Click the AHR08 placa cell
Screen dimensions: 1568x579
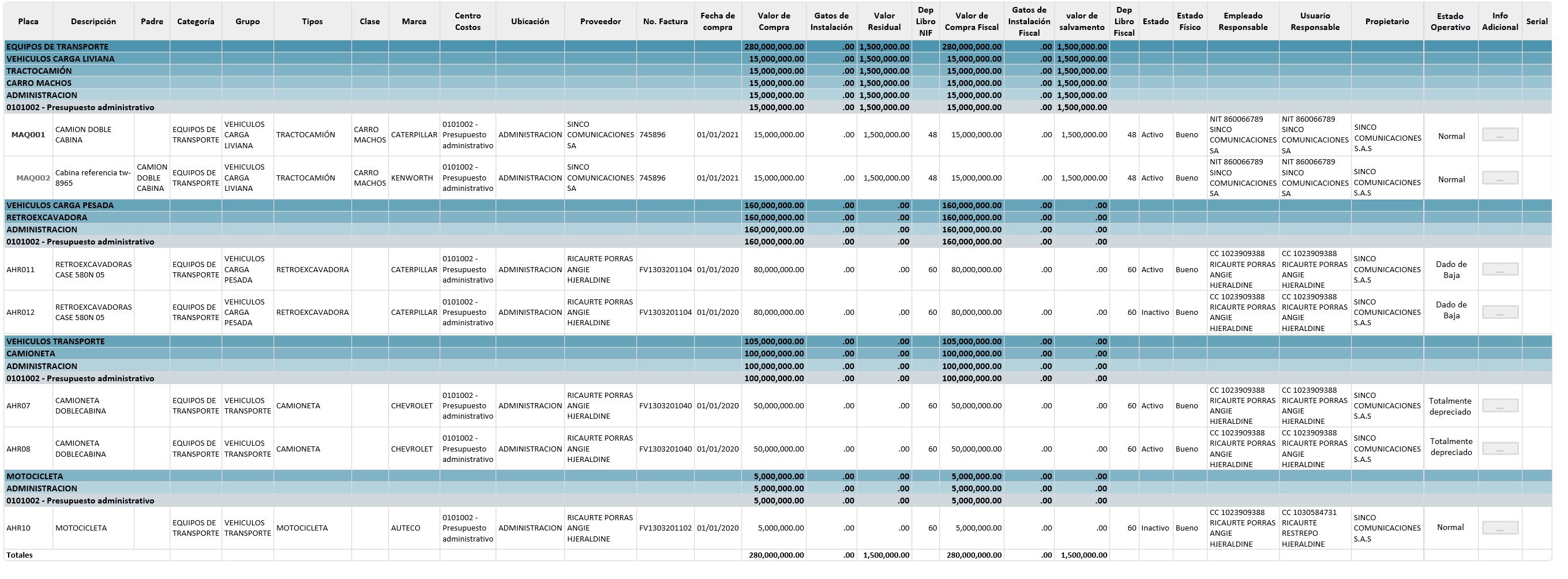28,449
